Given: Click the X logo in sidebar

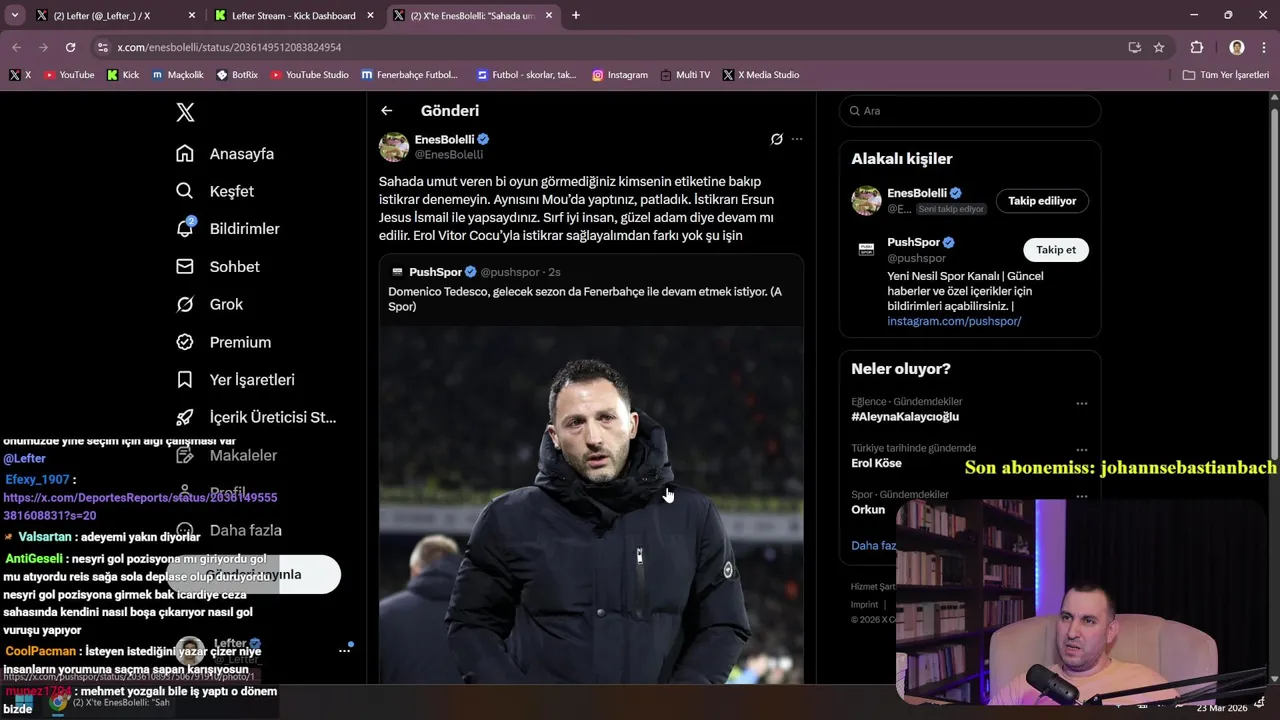Looking at the screenshot, I should 185,112.
